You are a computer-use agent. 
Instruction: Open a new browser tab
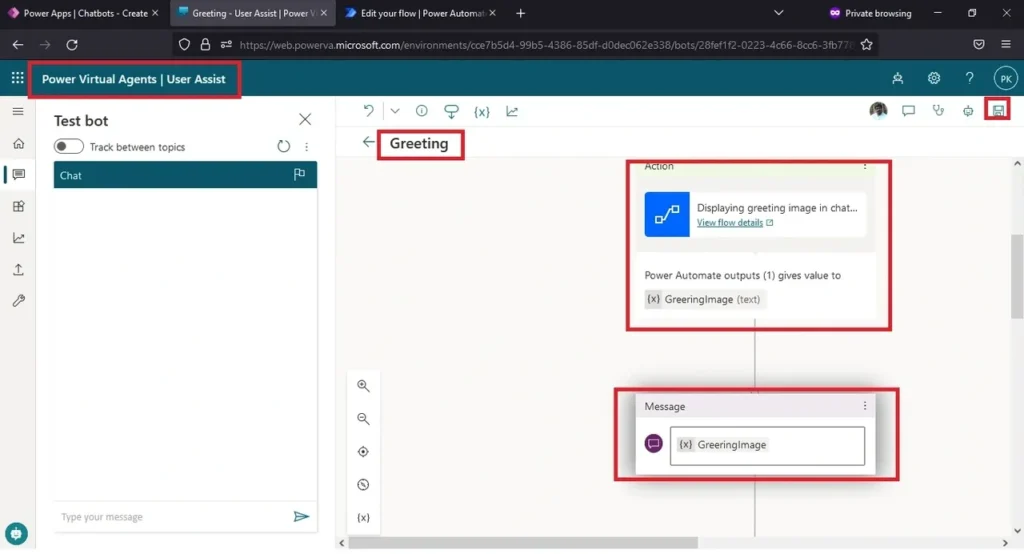click(520, 13)
